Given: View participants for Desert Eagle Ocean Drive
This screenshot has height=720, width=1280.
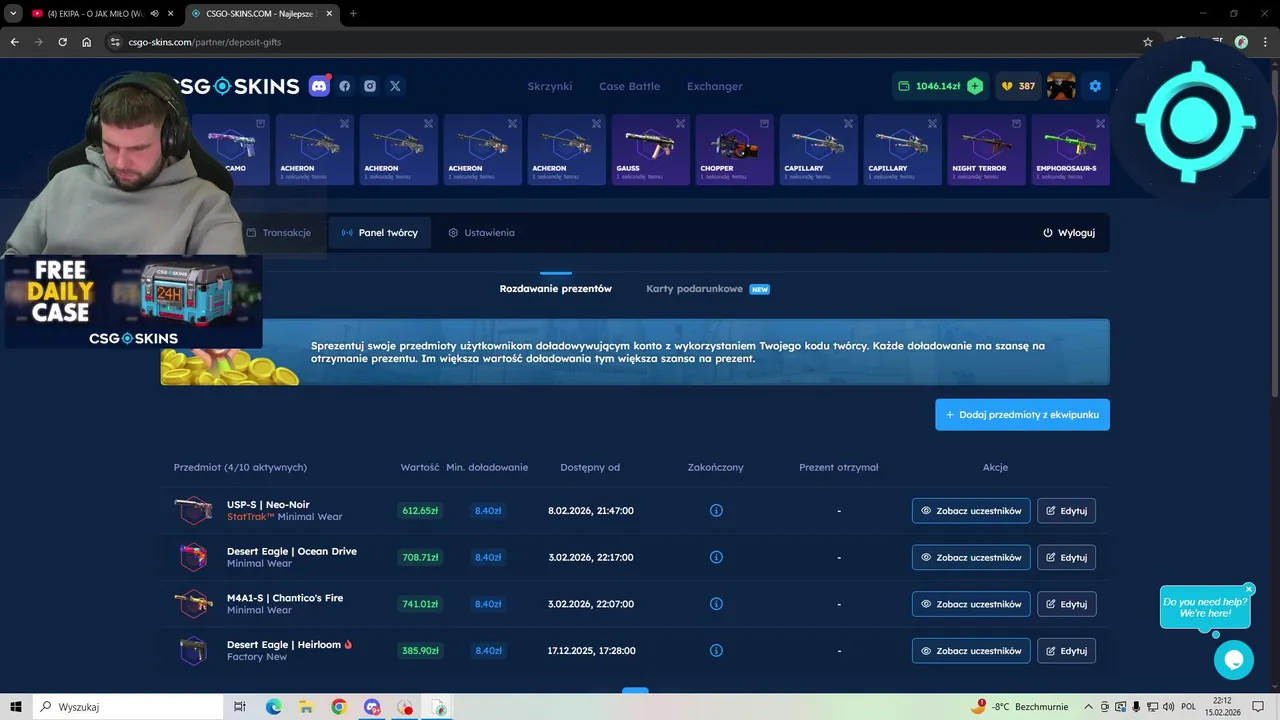Looking at the screenshot, I should 971,557.
